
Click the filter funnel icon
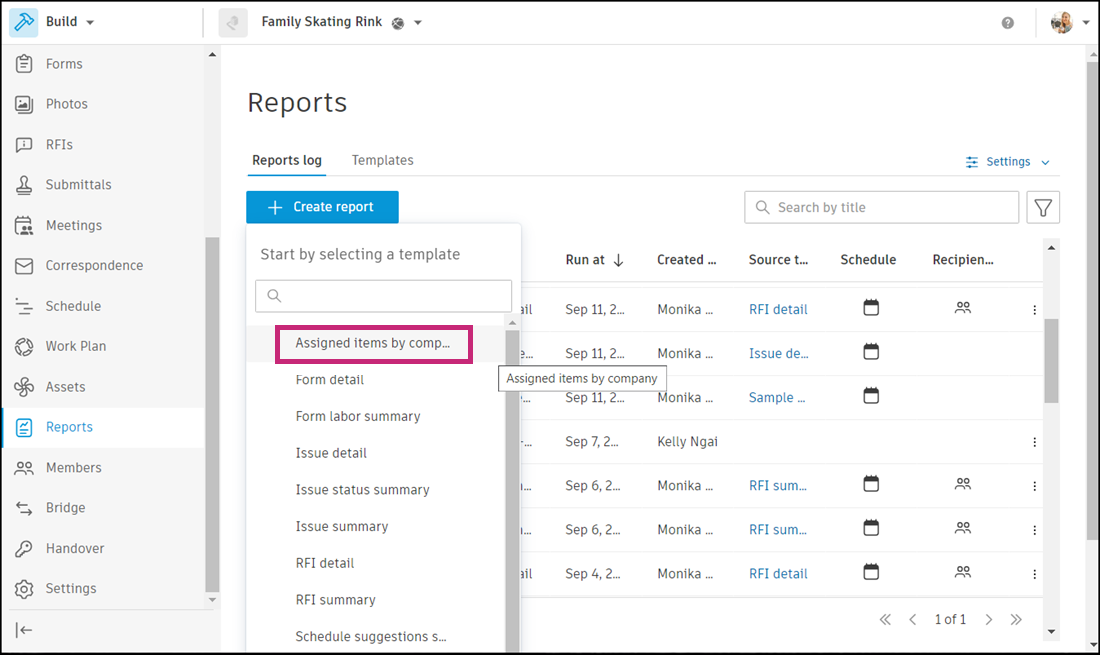tap(1043, 207)
